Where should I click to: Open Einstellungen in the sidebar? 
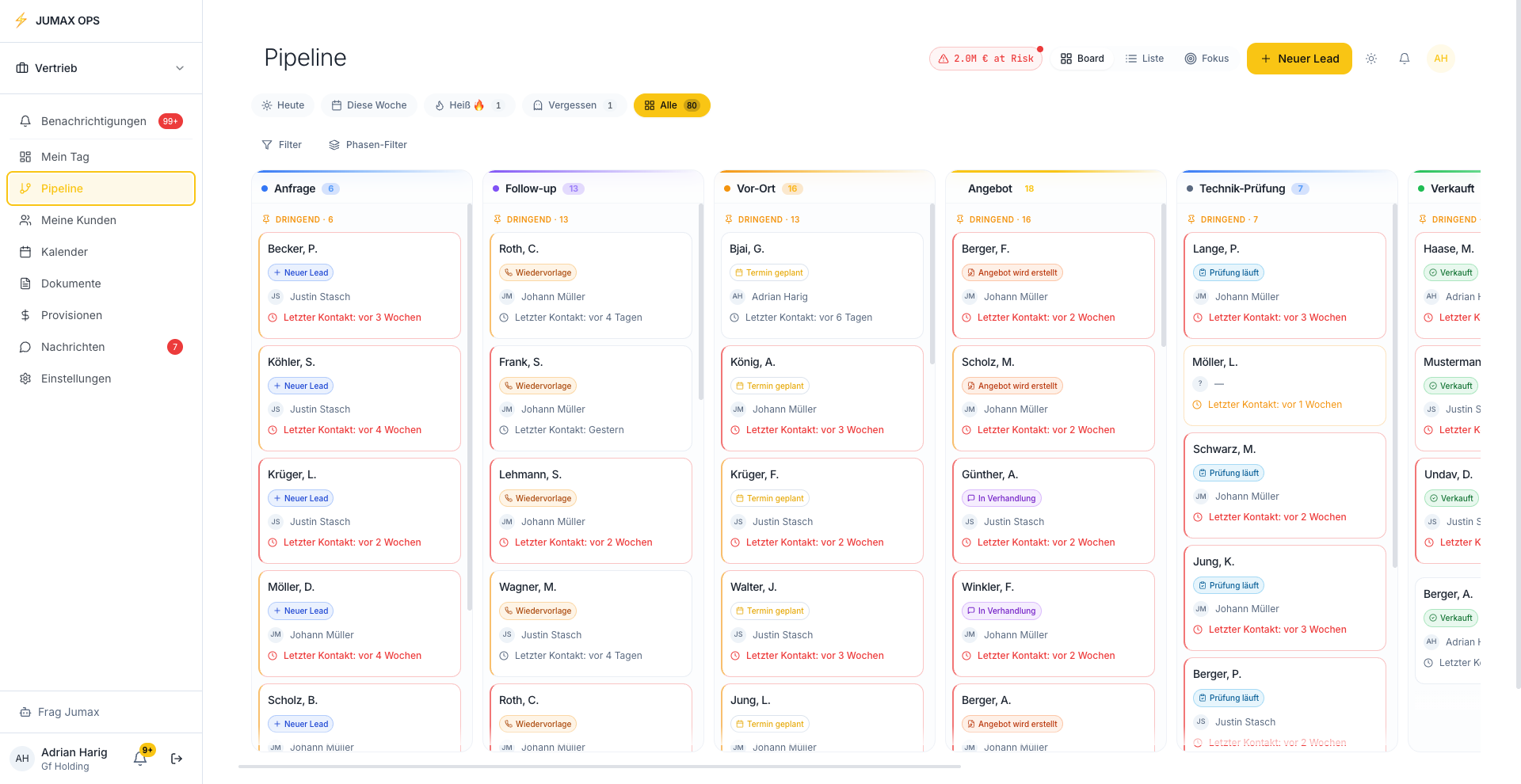point(101,379)
